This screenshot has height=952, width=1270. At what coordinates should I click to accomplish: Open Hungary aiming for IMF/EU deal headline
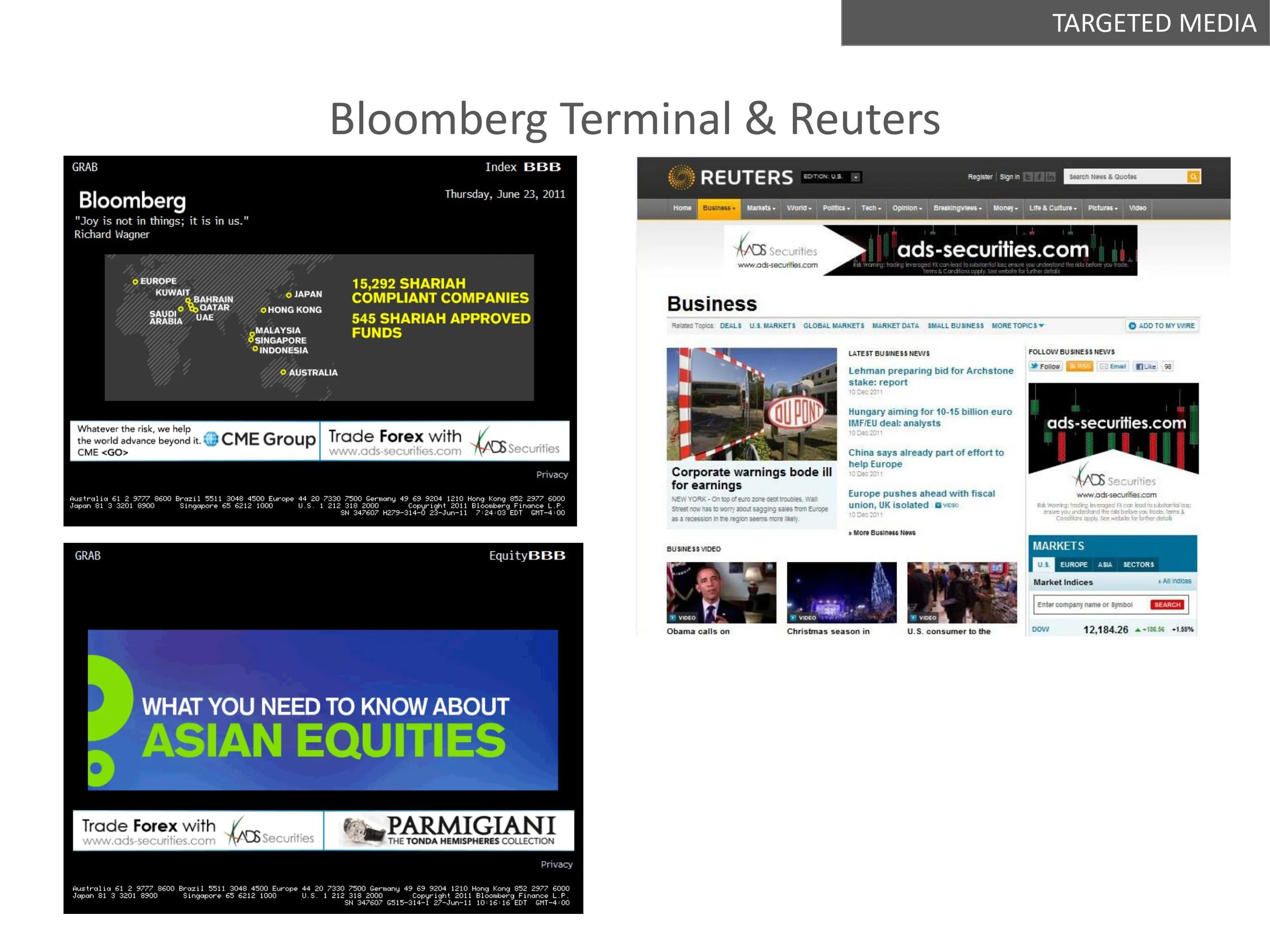click(x=930, y=418)
